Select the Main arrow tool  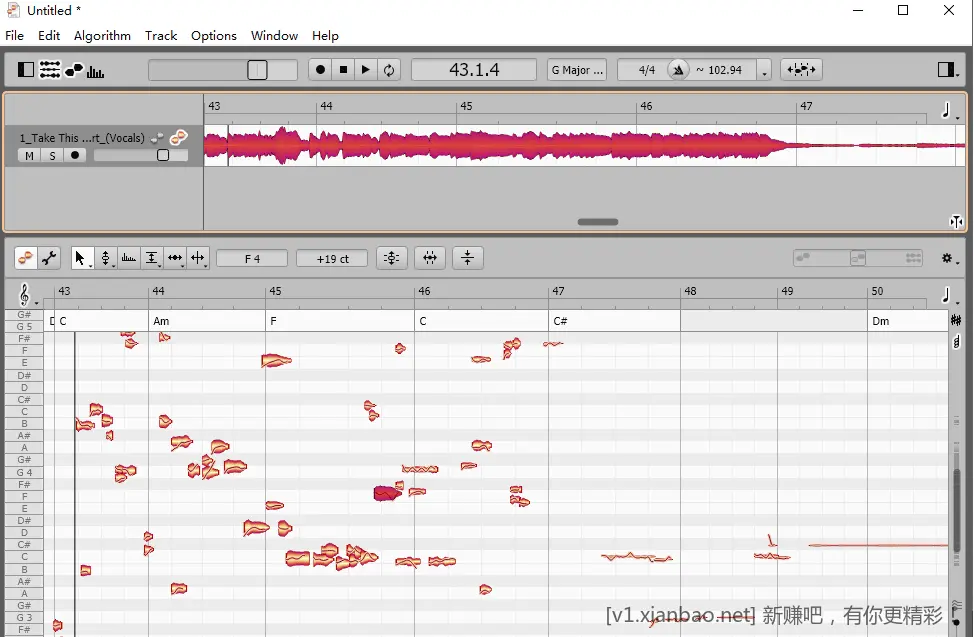pos(82,258)
